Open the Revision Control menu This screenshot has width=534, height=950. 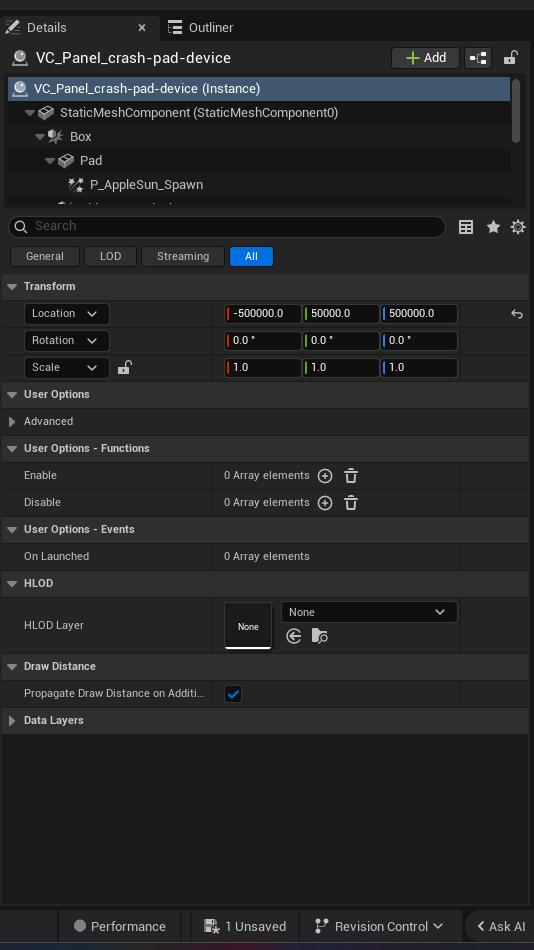click(x=379, y=926)
